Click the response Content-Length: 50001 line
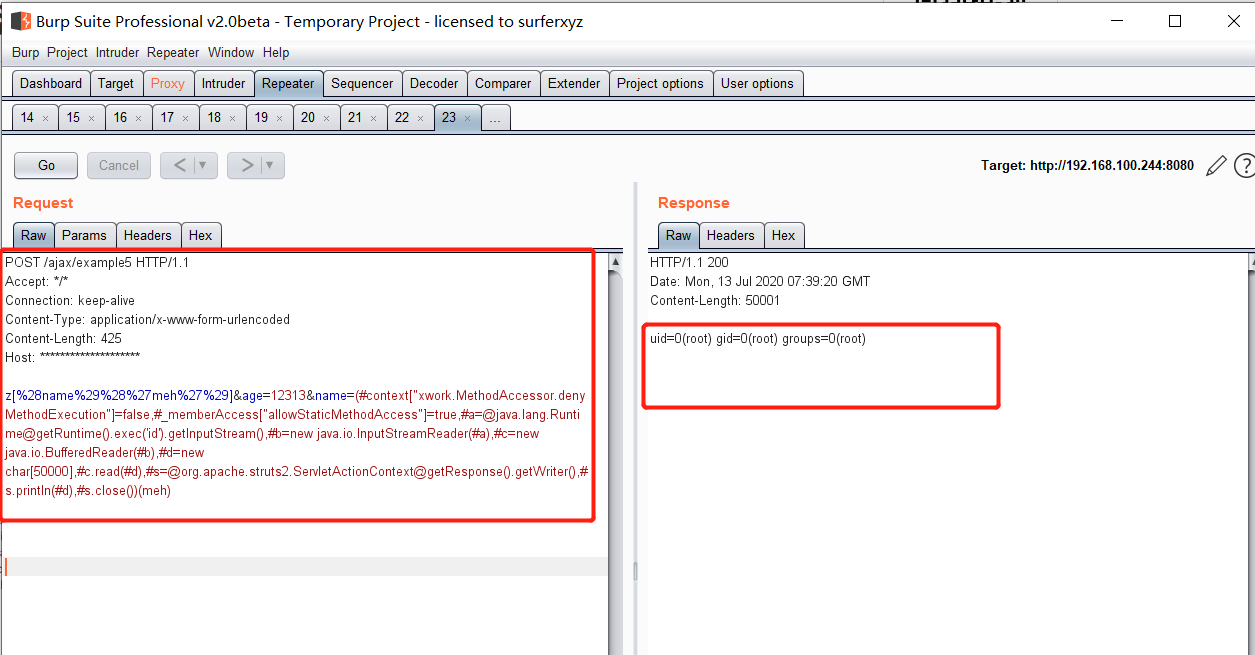This screenshot has height=655, width=1255. point(715,301)
